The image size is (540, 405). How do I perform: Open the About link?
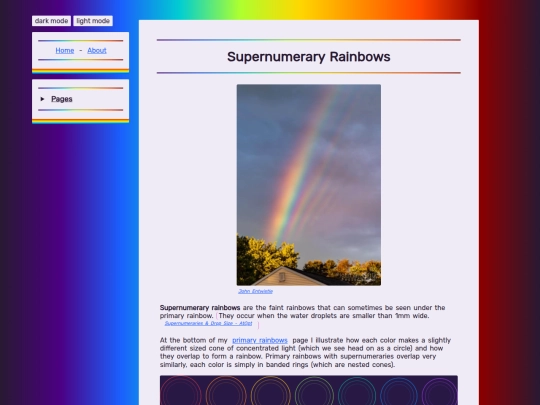click(97, 50)
